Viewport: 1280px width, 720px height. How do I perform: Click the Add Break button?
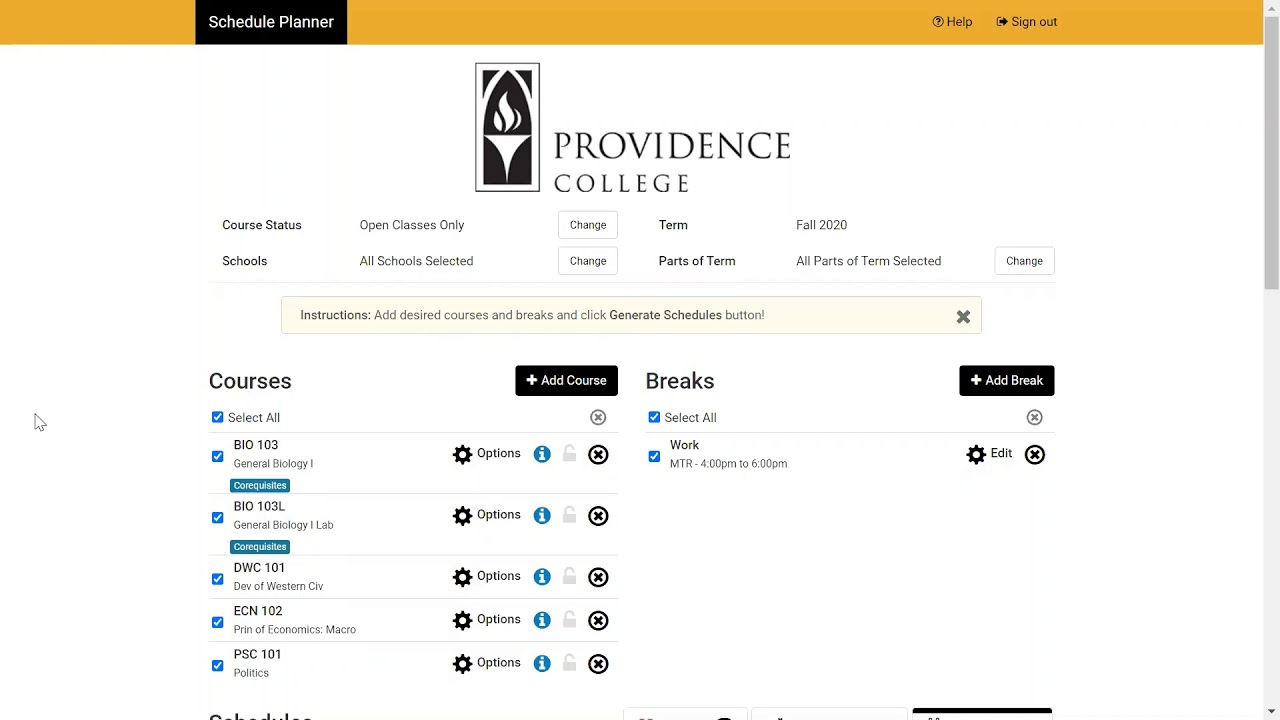[1006, 381]
